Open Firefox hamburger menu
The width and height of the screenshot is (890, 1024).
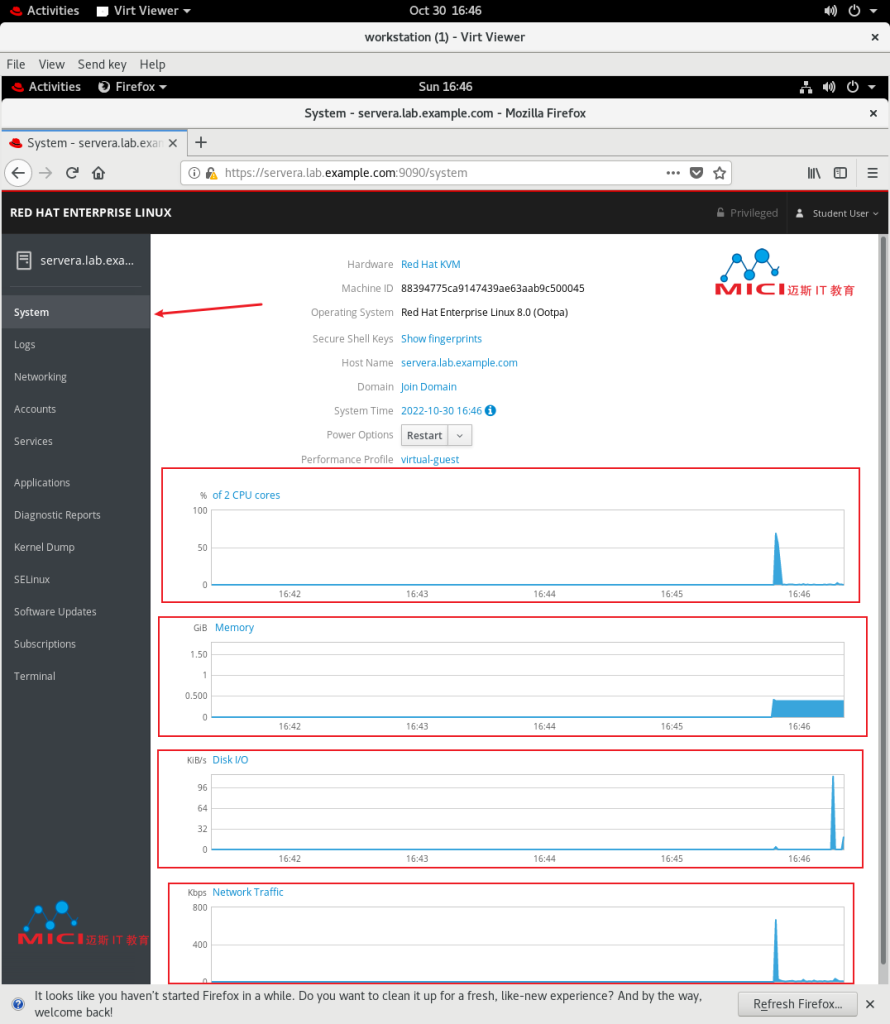(x=872, y=173)
